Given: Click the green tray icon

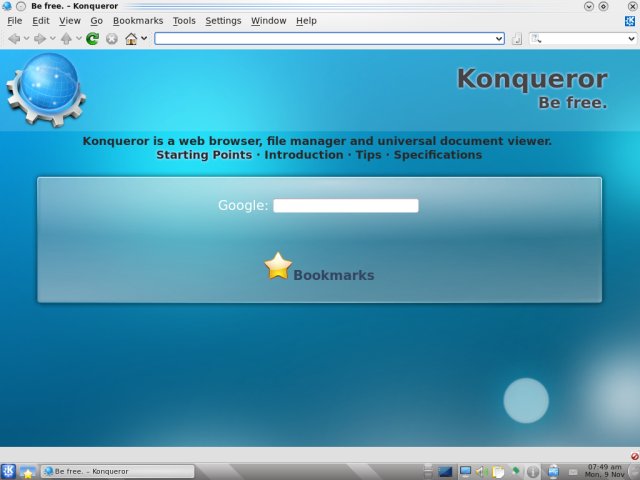Looking at the screenshot, I should click(x=516, y=471).
